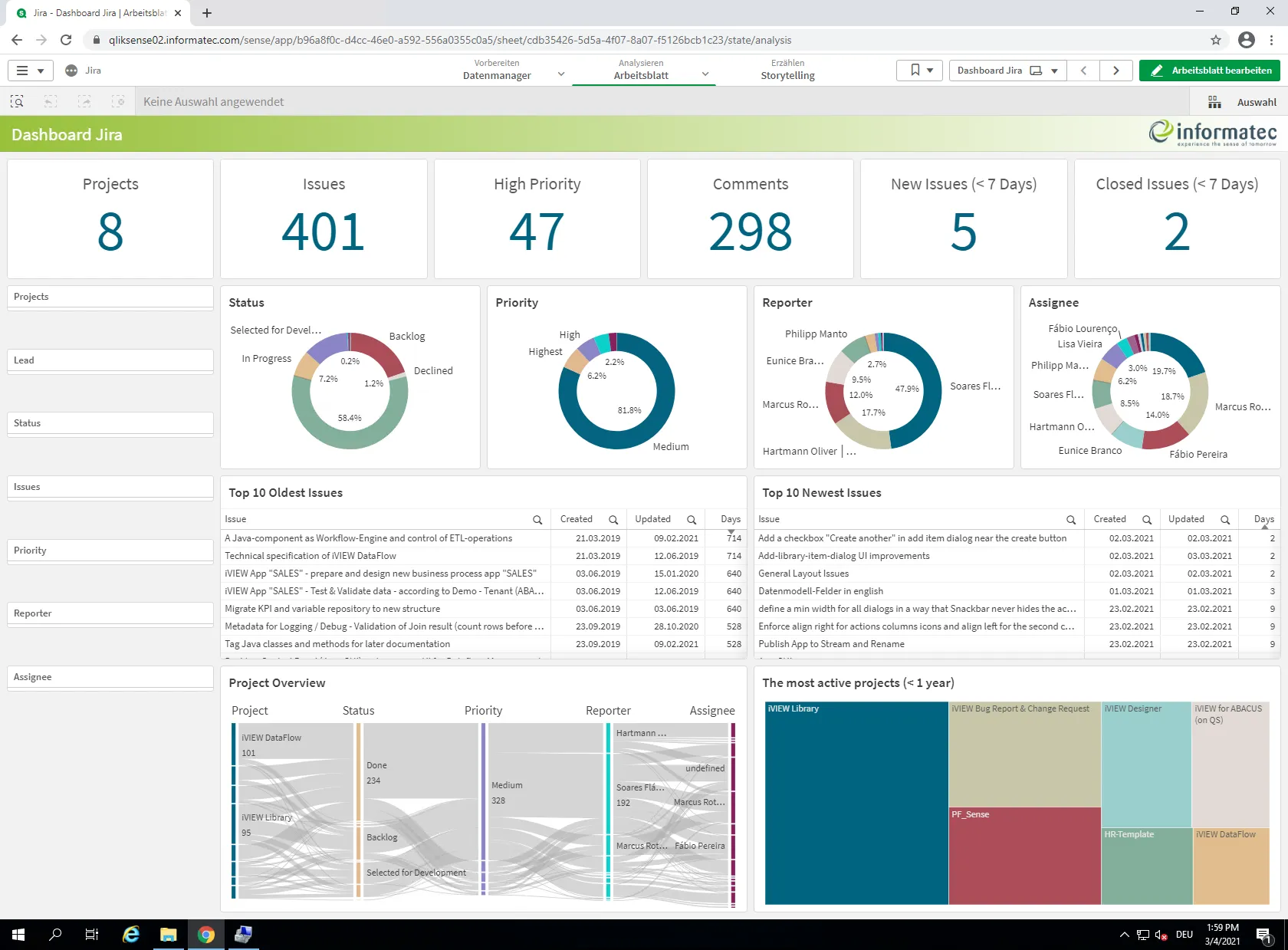Search Created column in Top 10 Oldest Issues
This screenshot has height=950, width=1288.
tap(613, 520)
